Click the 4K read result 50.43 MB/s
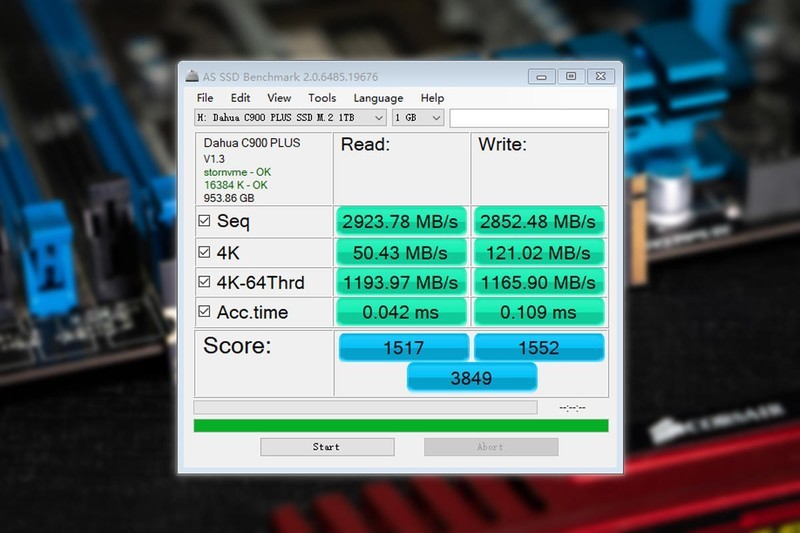 (x=401, y=252)
